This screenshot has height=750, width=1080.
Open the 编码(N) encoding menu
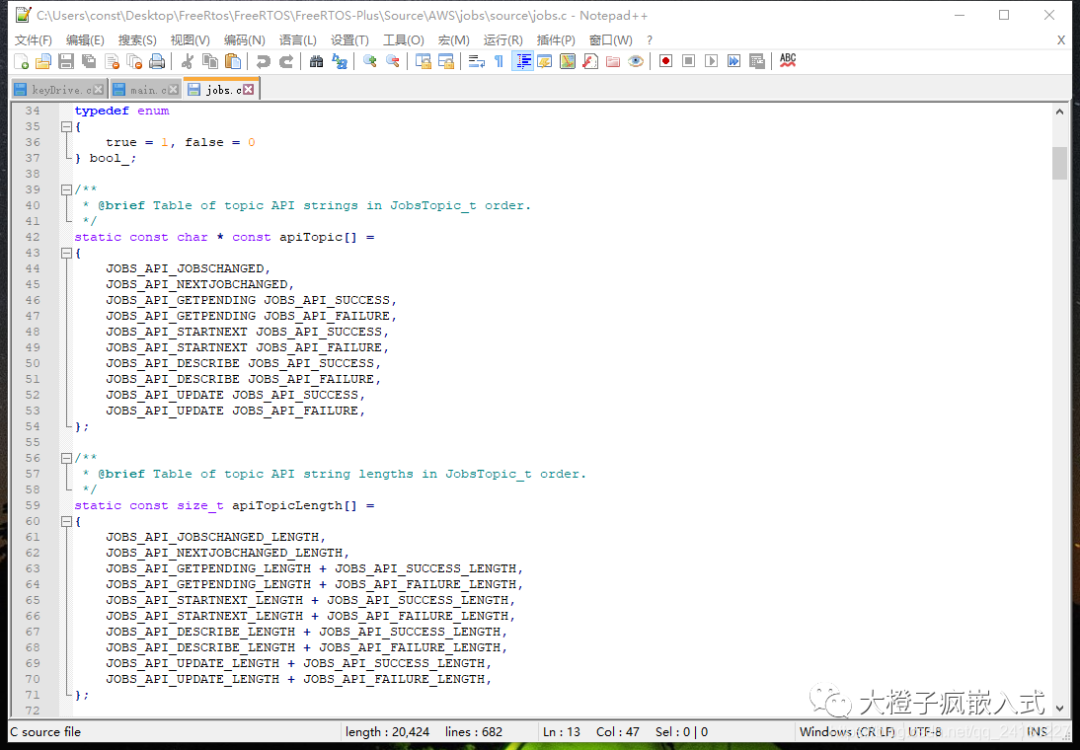[244, 40]
